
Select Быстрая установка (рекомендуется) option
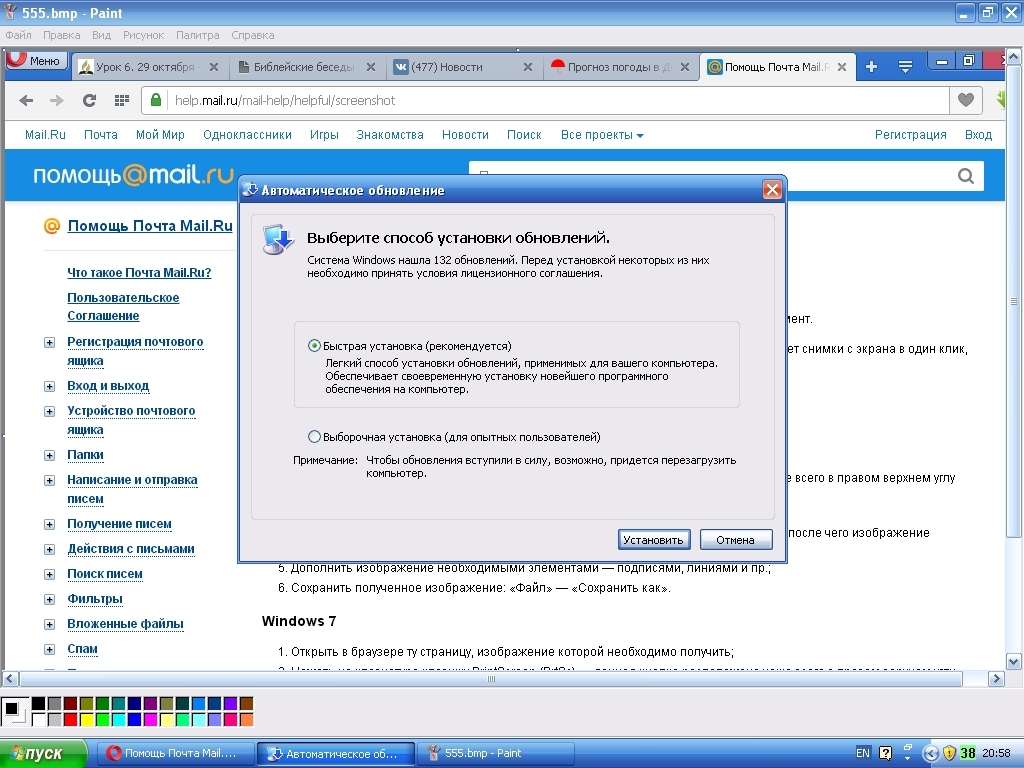tap(314, 345)
